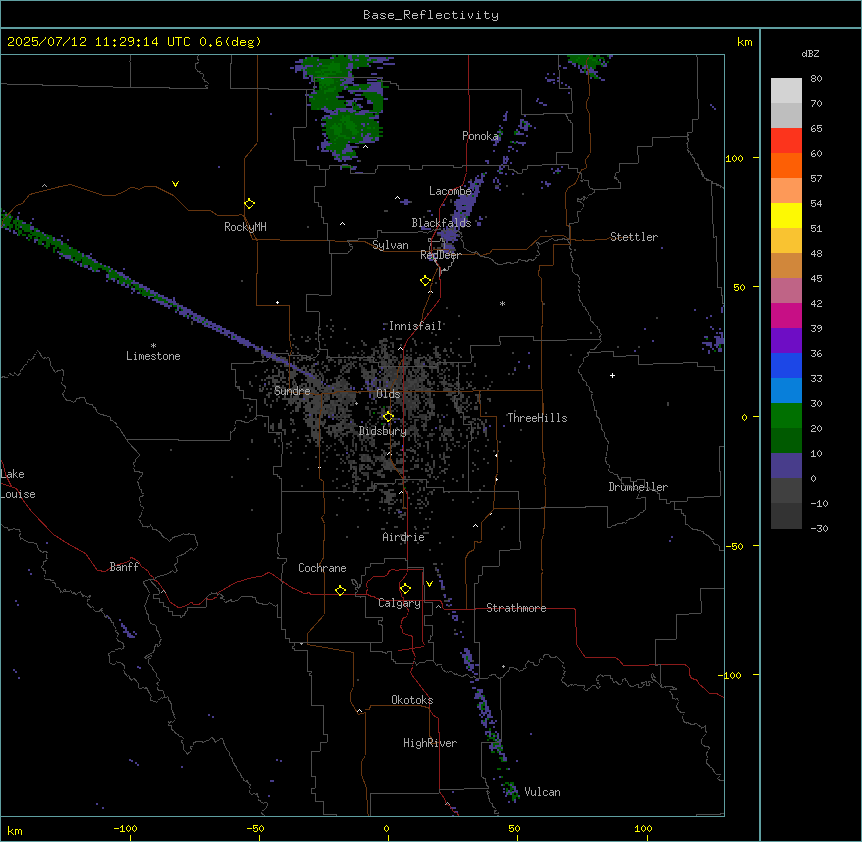Select the yellow diamond marker below Cochrane
The height and width of the screenshot is (842, 862).
pyautogui.click(x=340, y=590)
